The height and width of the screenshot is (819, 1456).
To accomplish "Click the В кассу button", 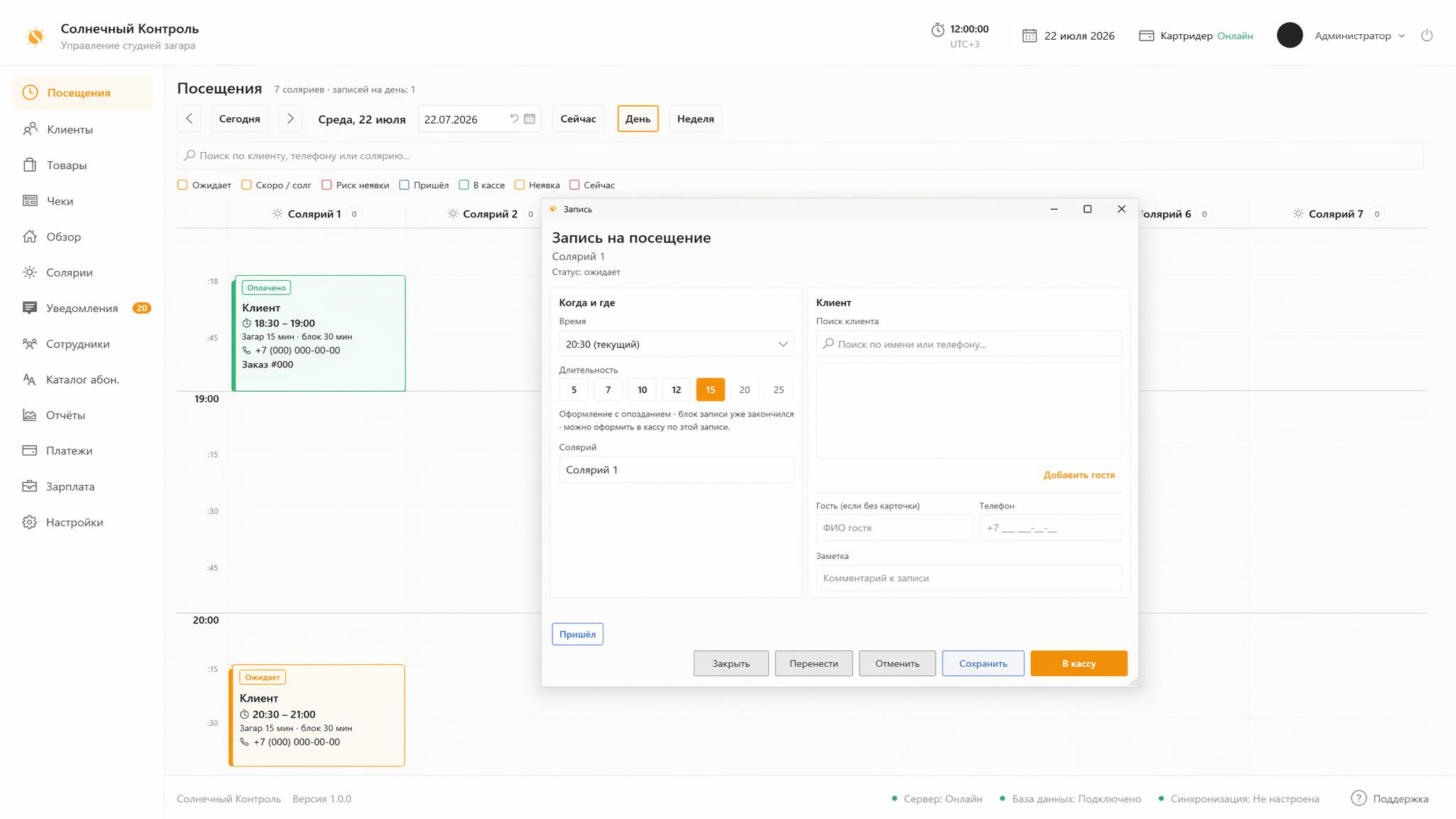I will [1078, 663].
